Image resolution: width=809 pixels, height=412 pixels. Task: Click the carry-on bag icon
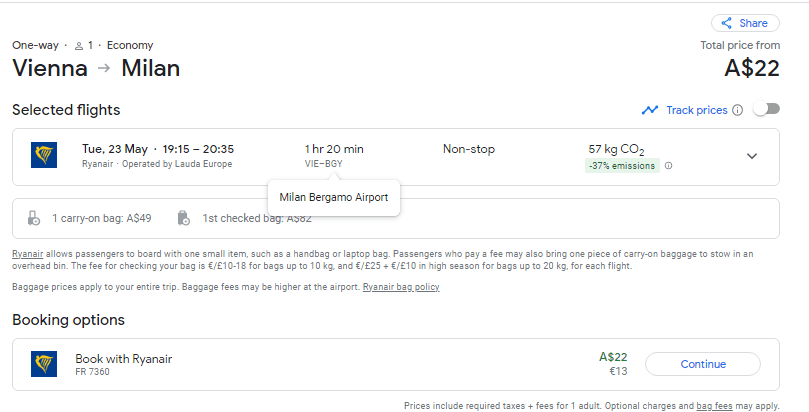coord(34,218)
